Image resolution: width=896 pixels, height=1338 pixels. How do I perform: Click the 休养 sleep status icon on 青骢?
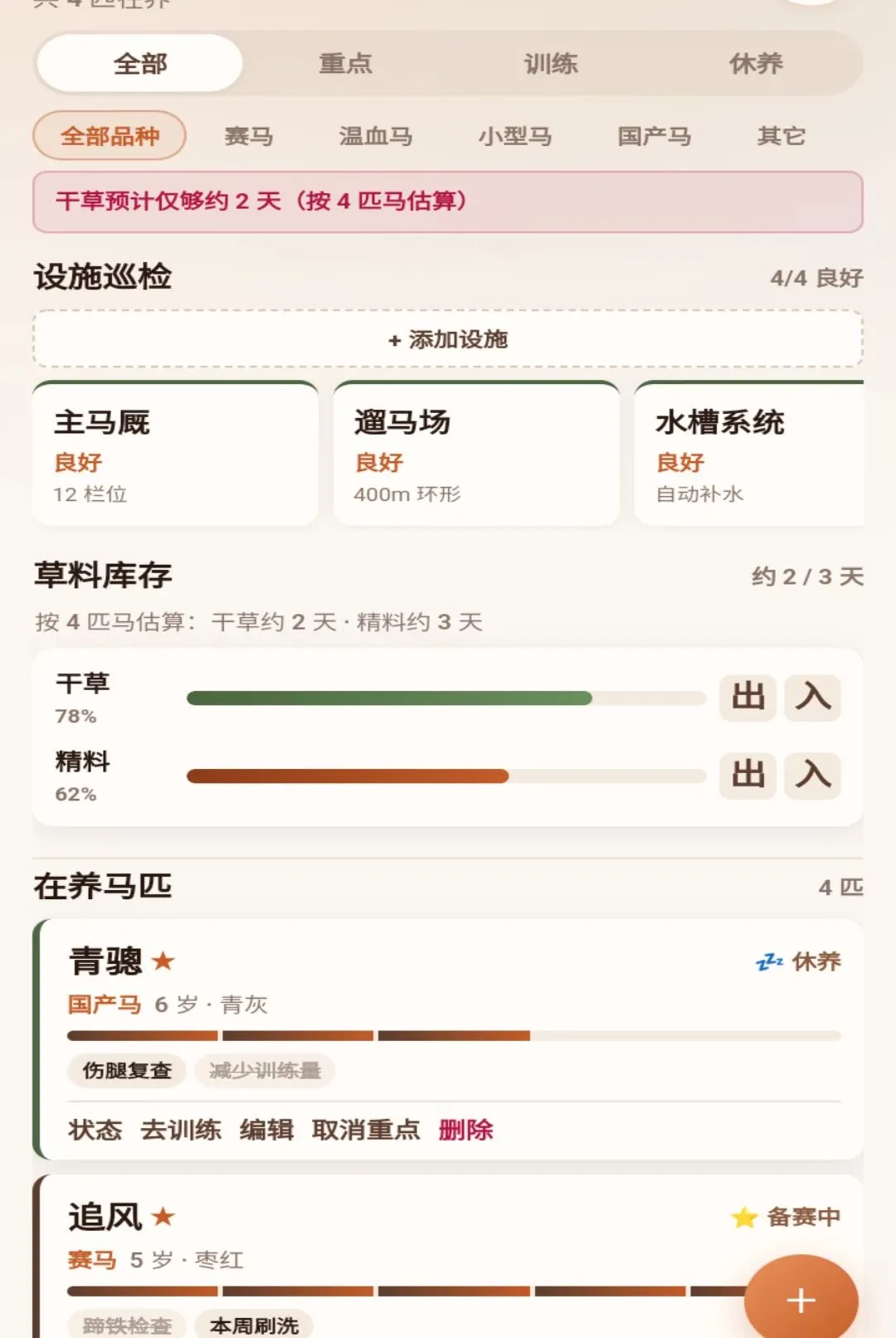tap(770, 961)
